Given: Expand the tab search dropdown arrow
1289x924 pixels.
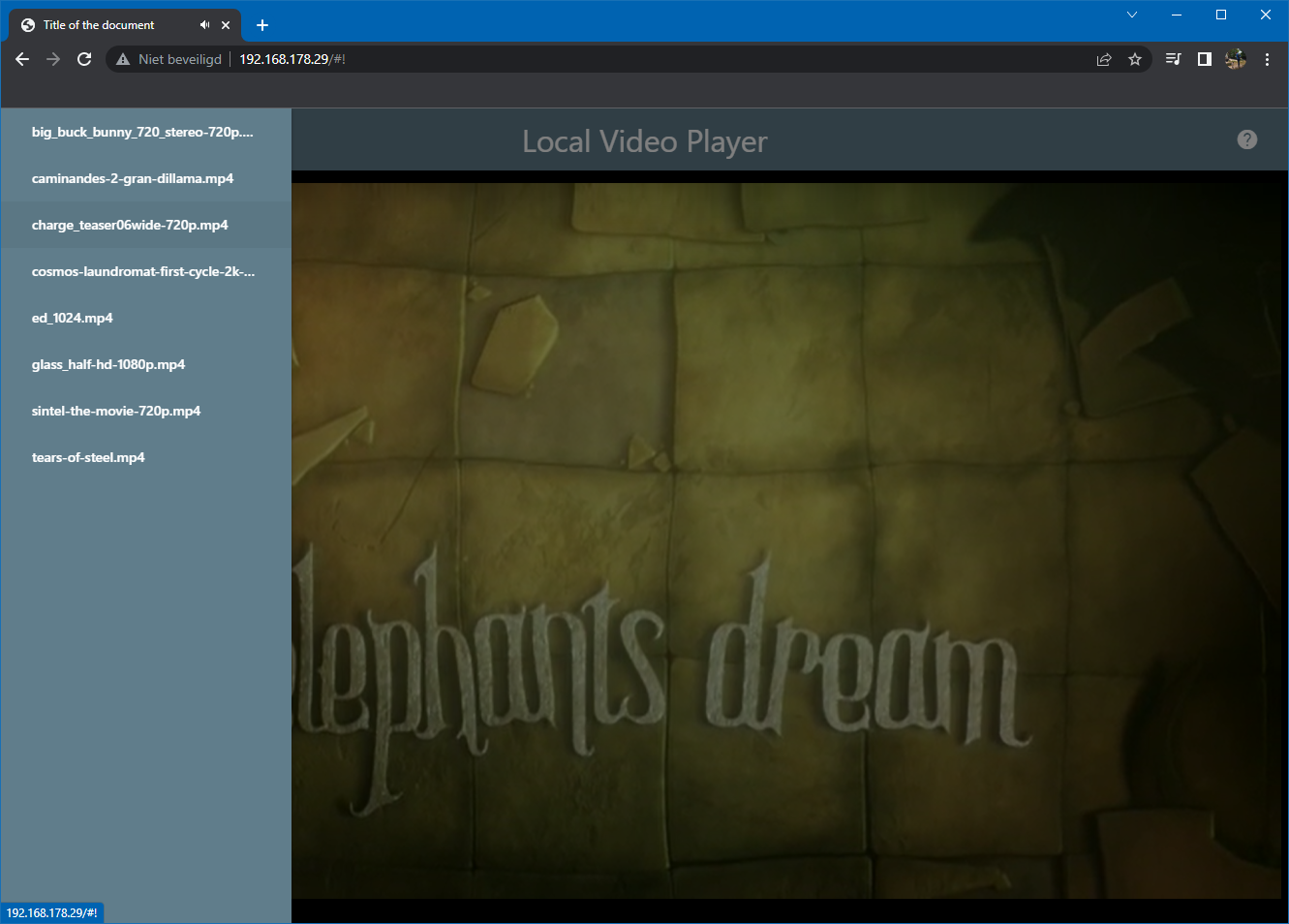Looking at the screenshot, I should pyautogui.click(x=1132, y=15).
